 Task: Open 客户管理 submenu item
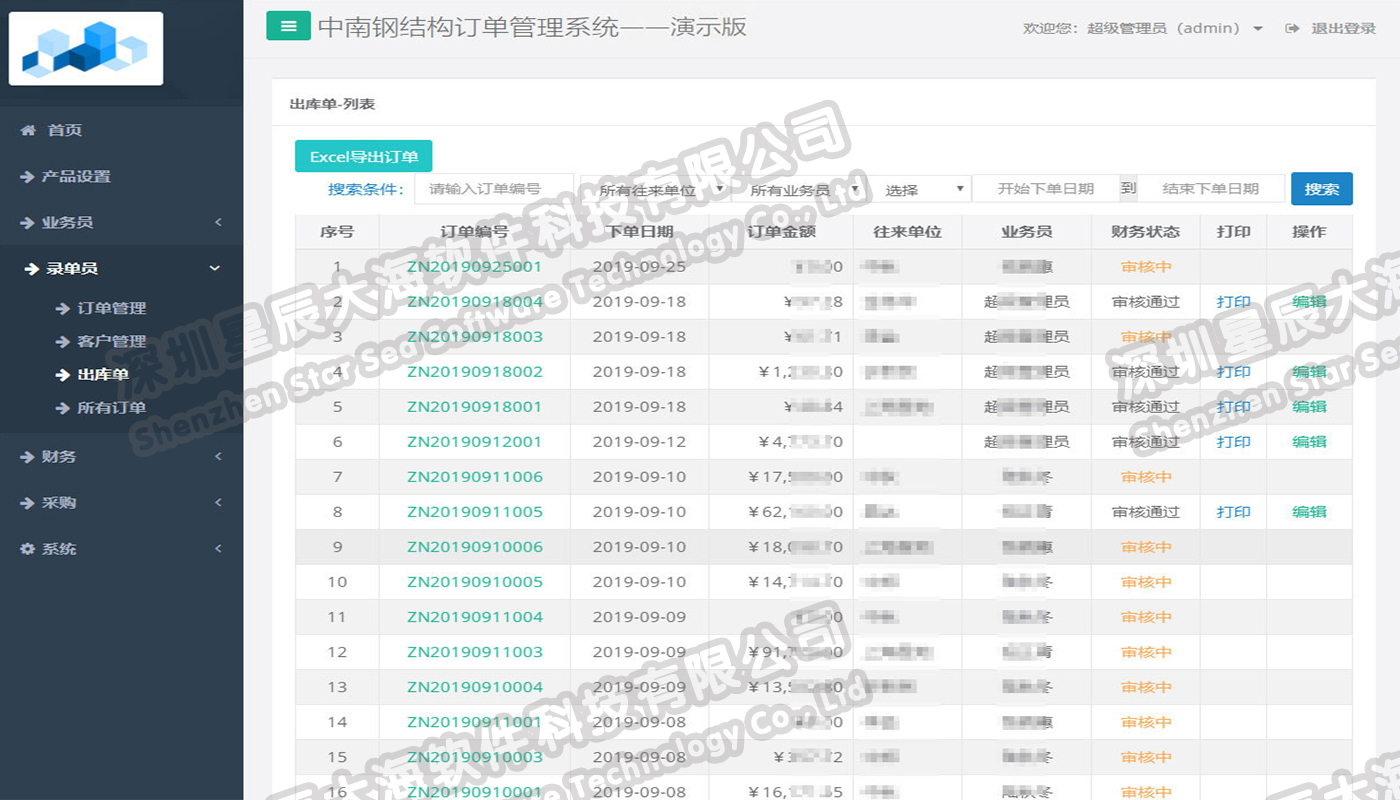(112, 341)
